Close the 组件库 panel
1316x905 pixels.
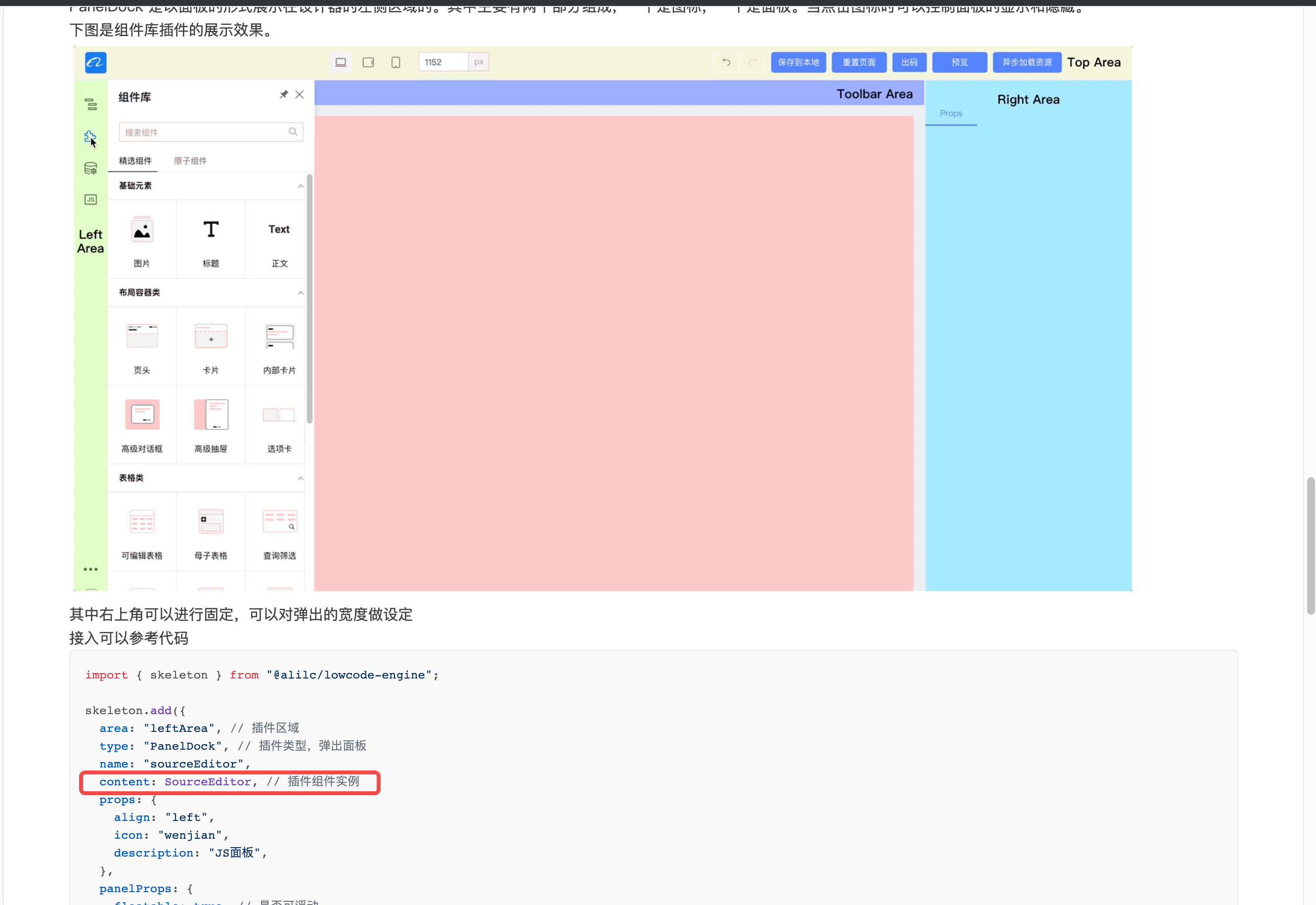(x=300, y=94)
